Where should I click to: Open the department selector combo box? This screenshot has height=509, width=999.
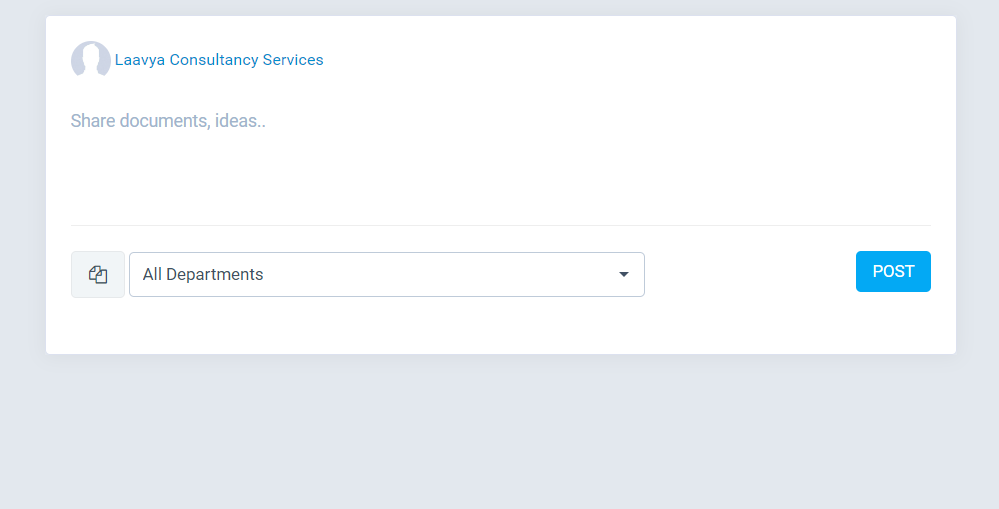pos(387,275)
